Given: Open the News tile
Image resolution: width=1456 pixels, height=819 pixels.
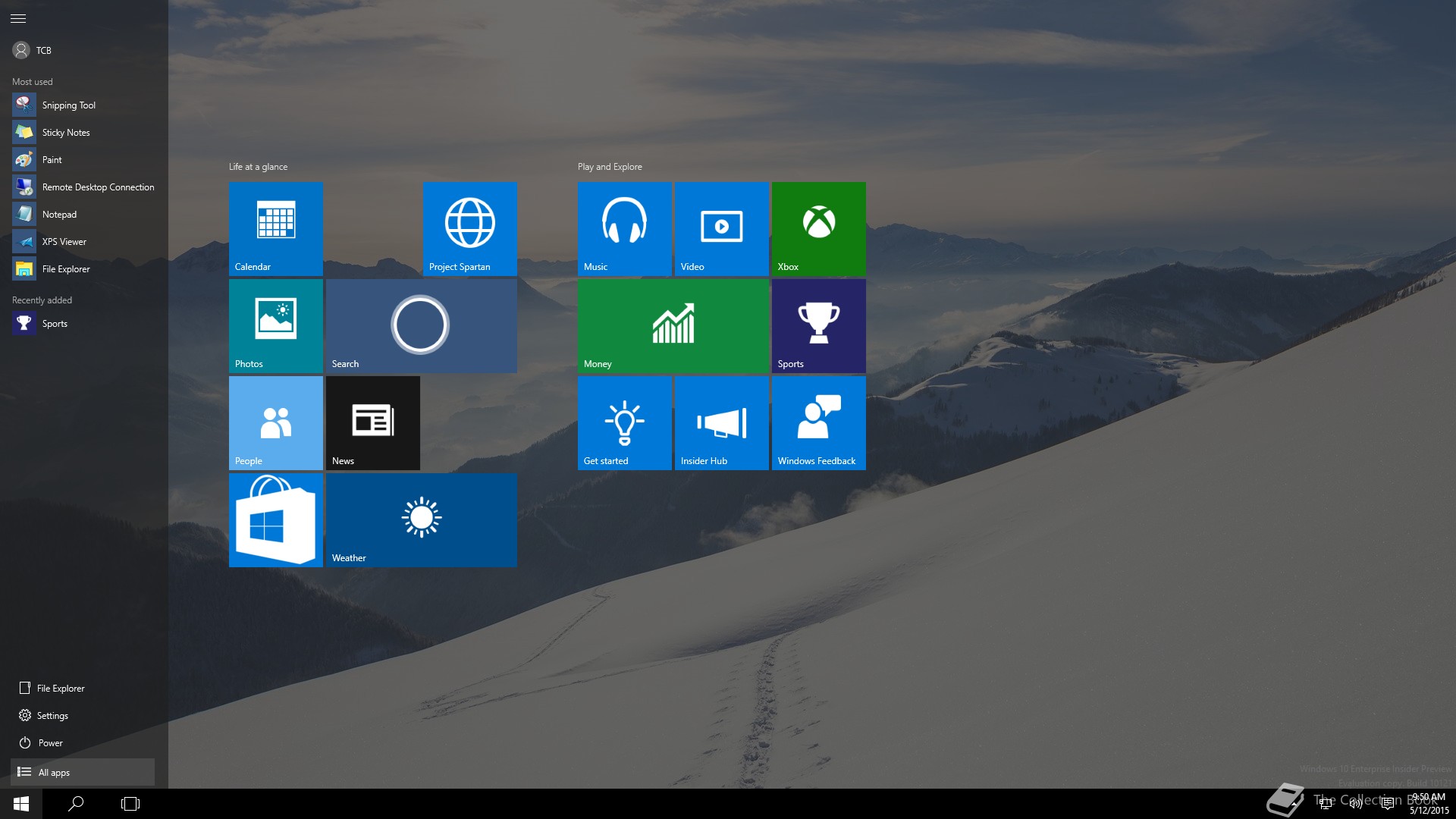Looking at the screenshot, I should (x=373, y=423).
